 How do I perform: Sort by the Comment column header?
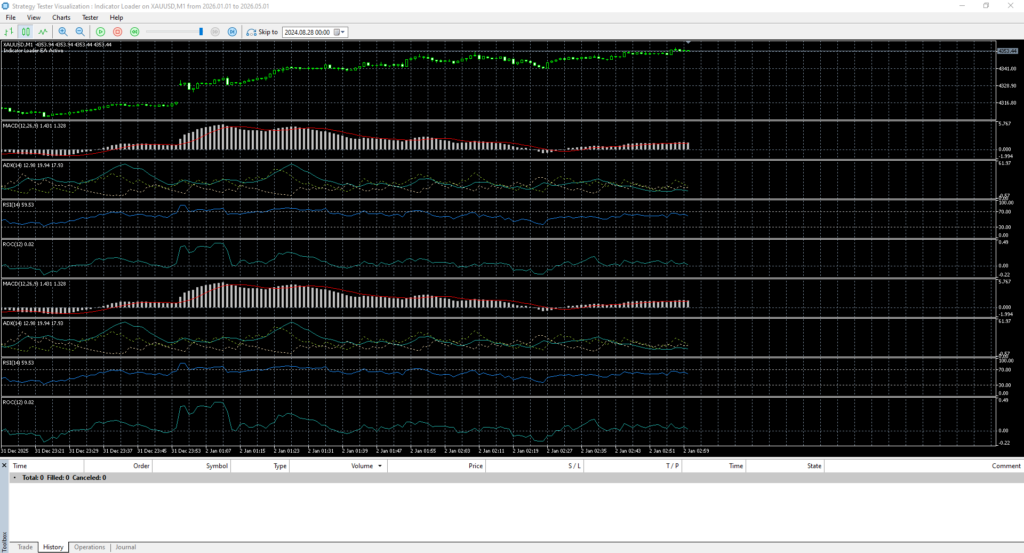(x=923, y=466)
